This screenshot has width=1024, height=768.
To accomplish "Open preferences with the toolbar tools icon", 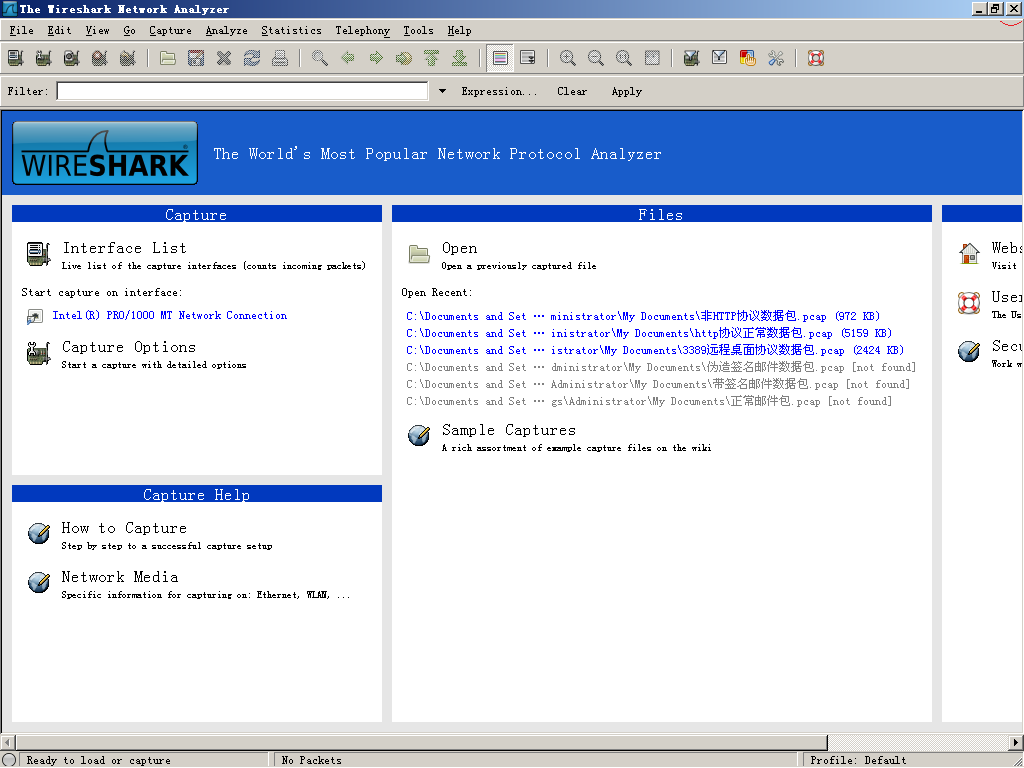I will [776, 58].
